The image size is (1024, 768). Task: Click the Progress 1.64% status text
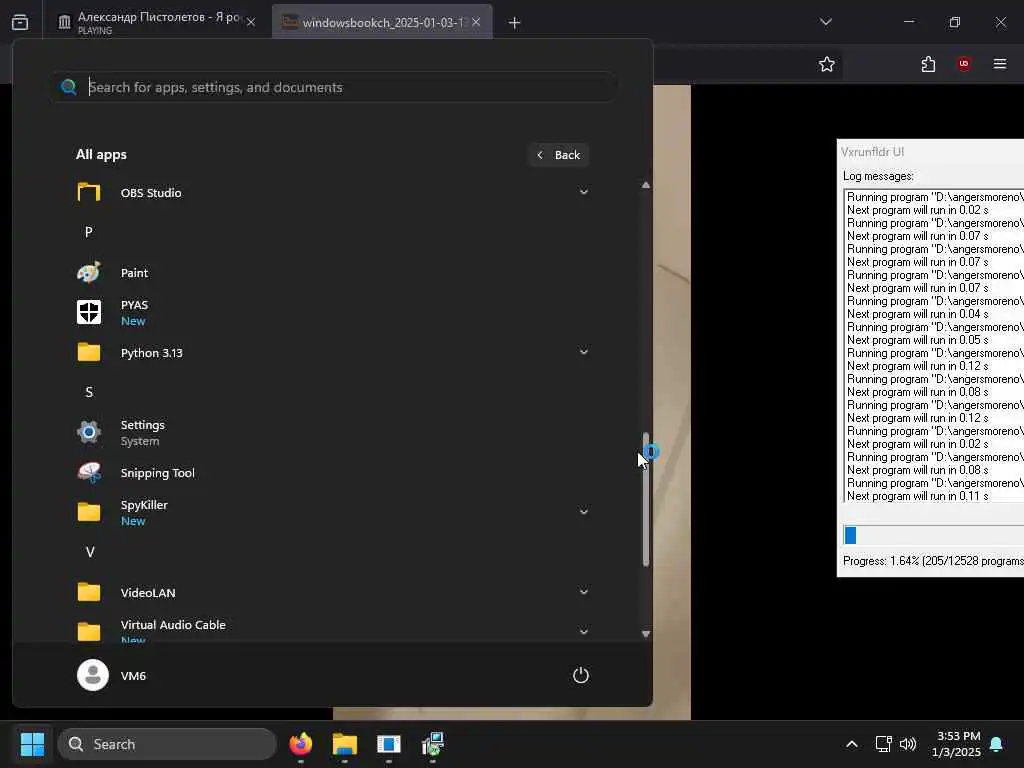pos(933,561)
